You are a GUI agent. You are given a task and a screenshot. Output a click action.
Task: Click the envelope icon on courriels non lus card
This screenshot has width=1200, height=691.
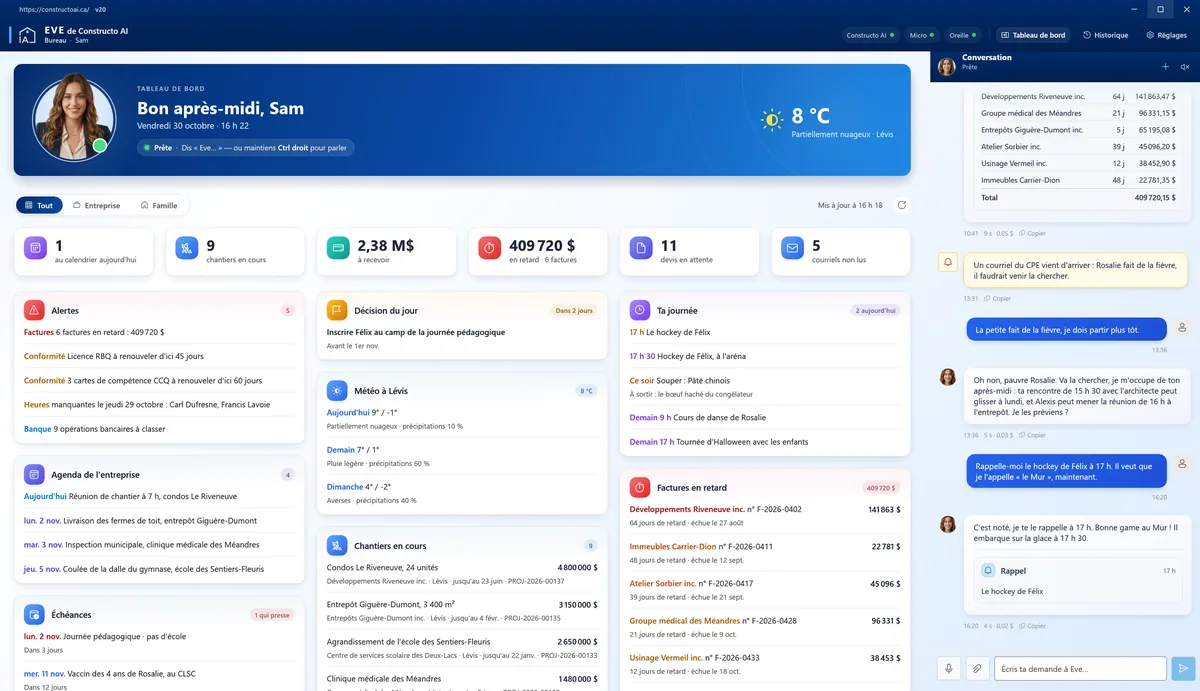tap(793, 247)
